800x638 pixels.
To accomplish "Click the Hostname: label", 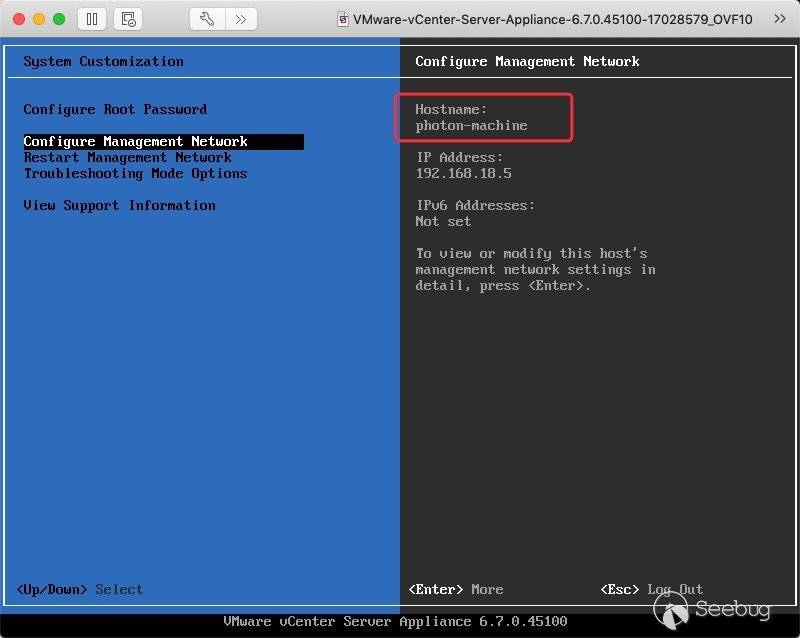I will (451, 109).
